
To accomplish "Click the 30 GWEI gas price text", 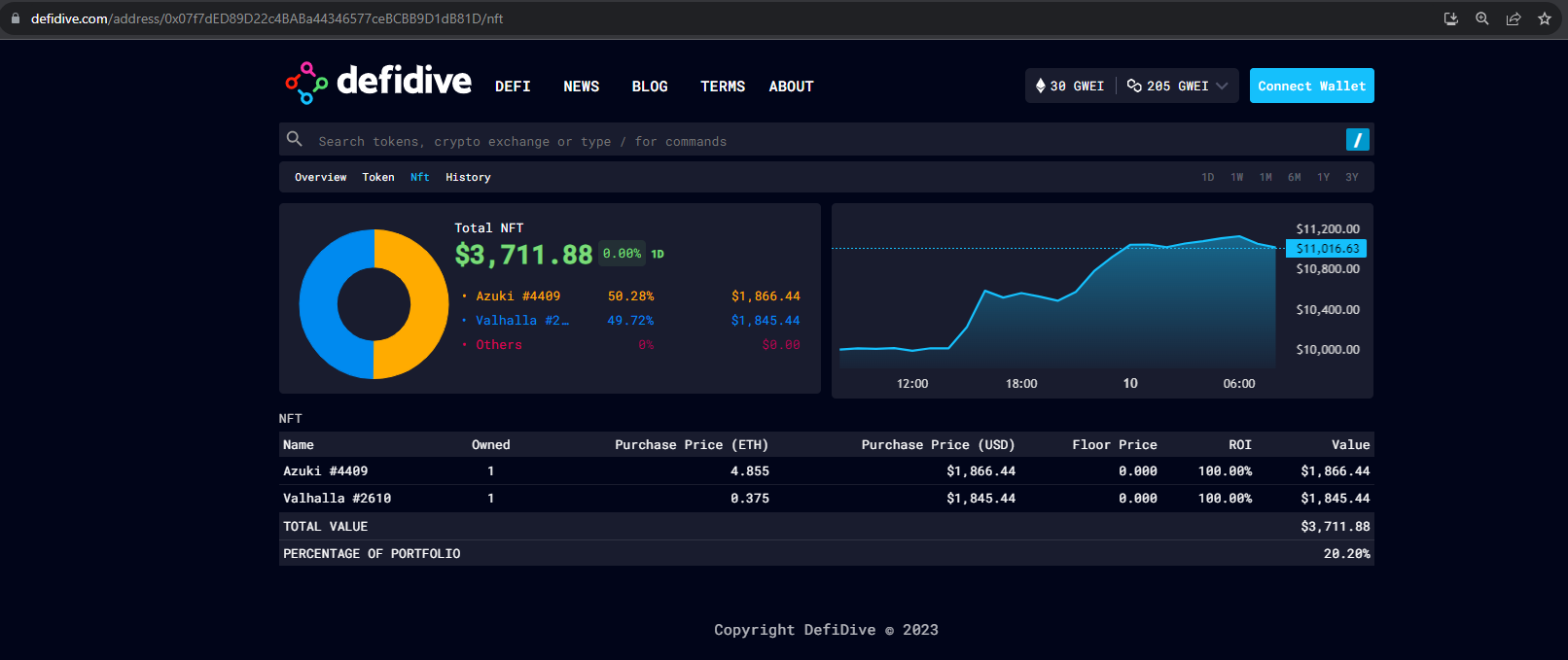I will pyautogui.click(x=1077, y=87).
